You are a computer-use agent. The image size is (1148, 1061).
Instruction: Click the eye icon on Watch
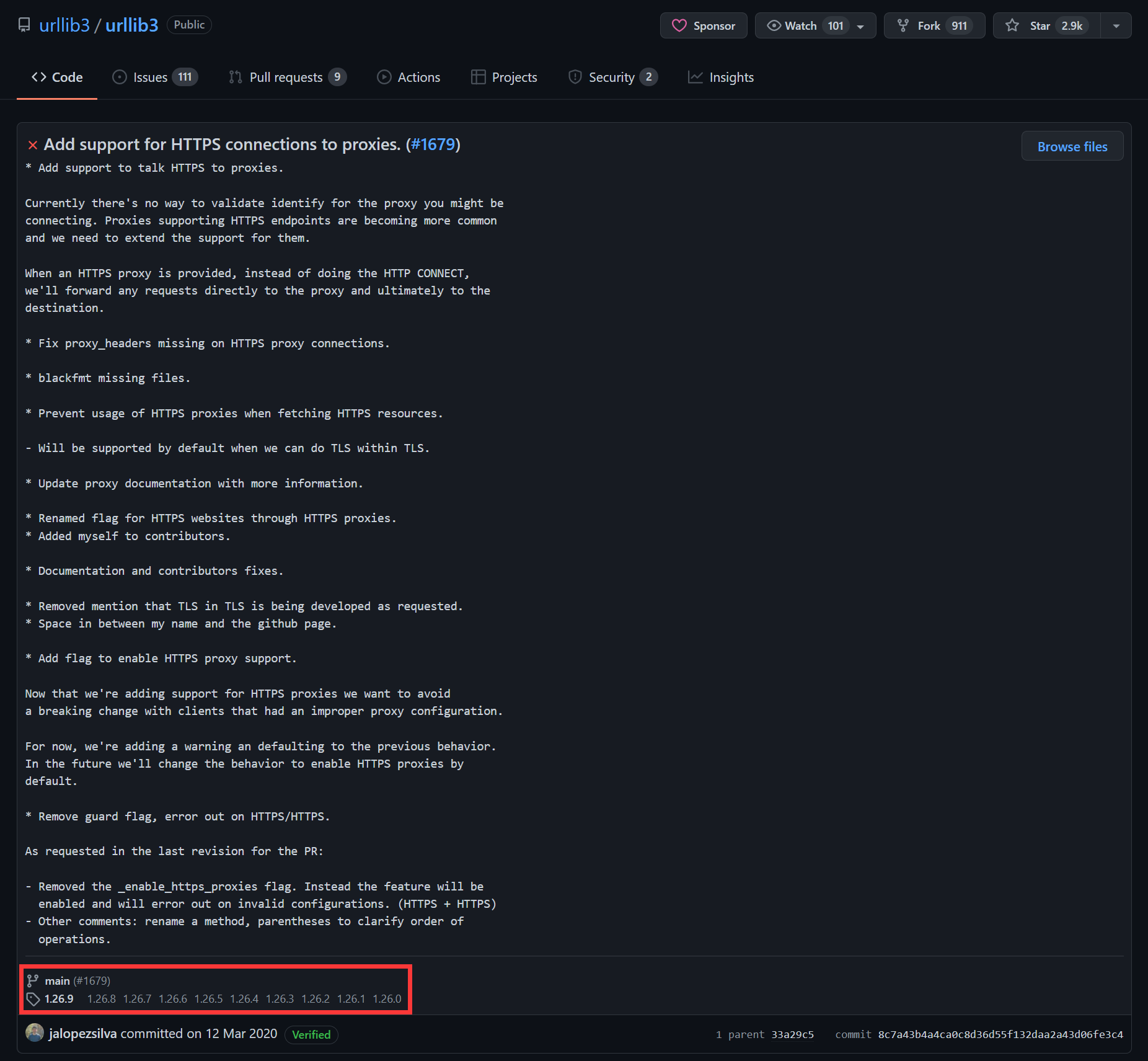pos(774,25)
